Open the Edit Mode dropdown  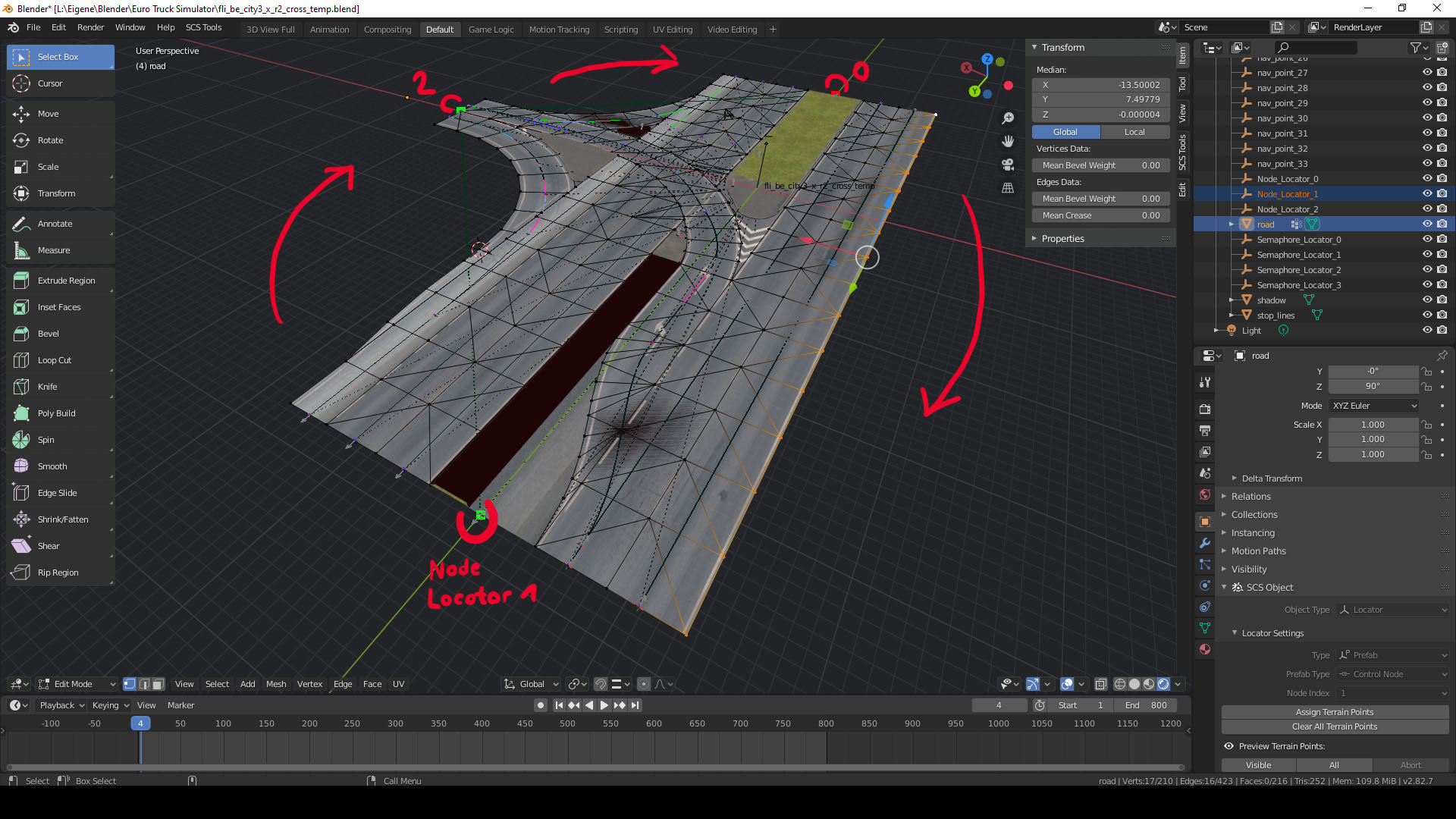[77, 684]
